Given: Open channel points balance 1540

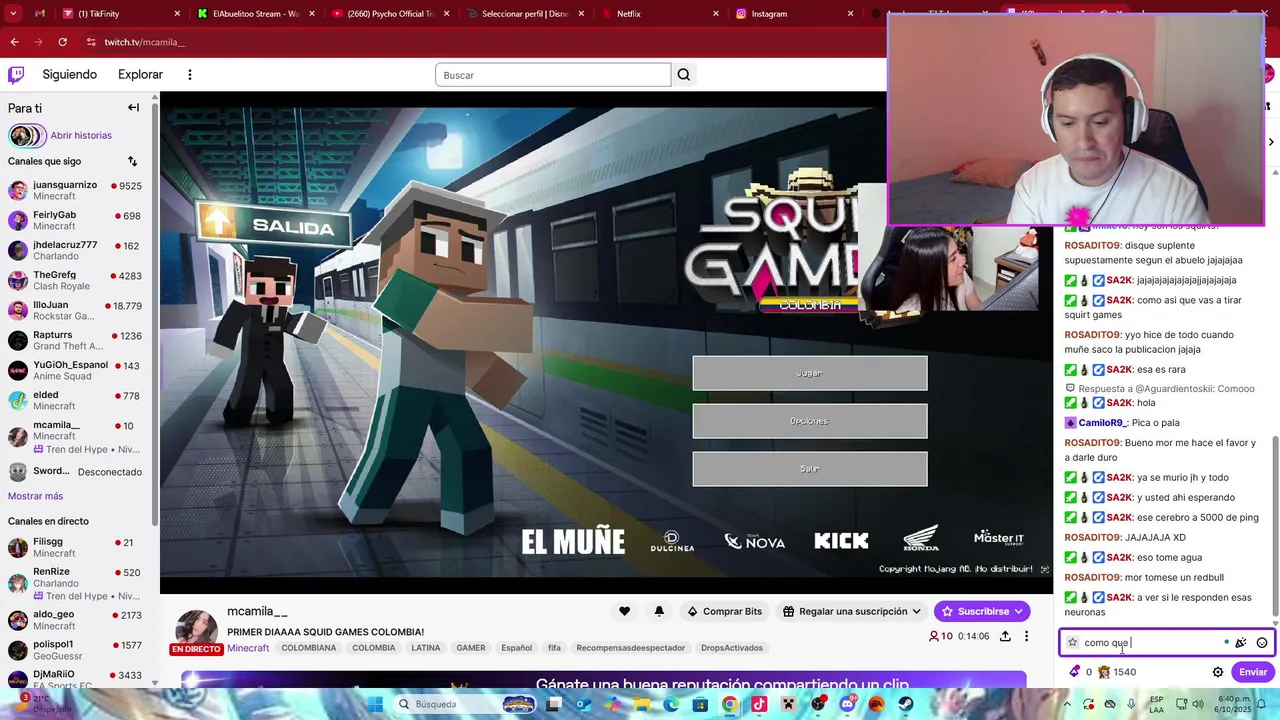Looking at the screenshot, I should 1117,672.
